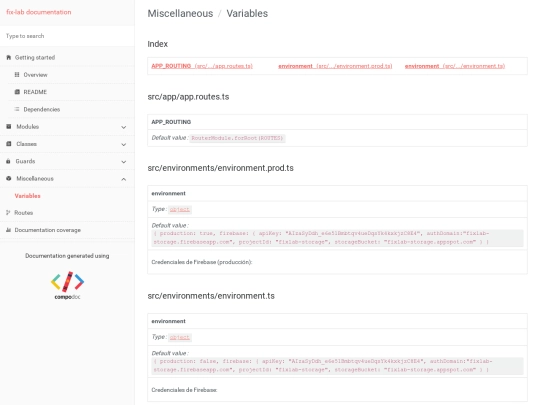This screenshot has height=405, width=540.
Task: Collapse the Miscellaneous chevron
Action: point(124,179)
